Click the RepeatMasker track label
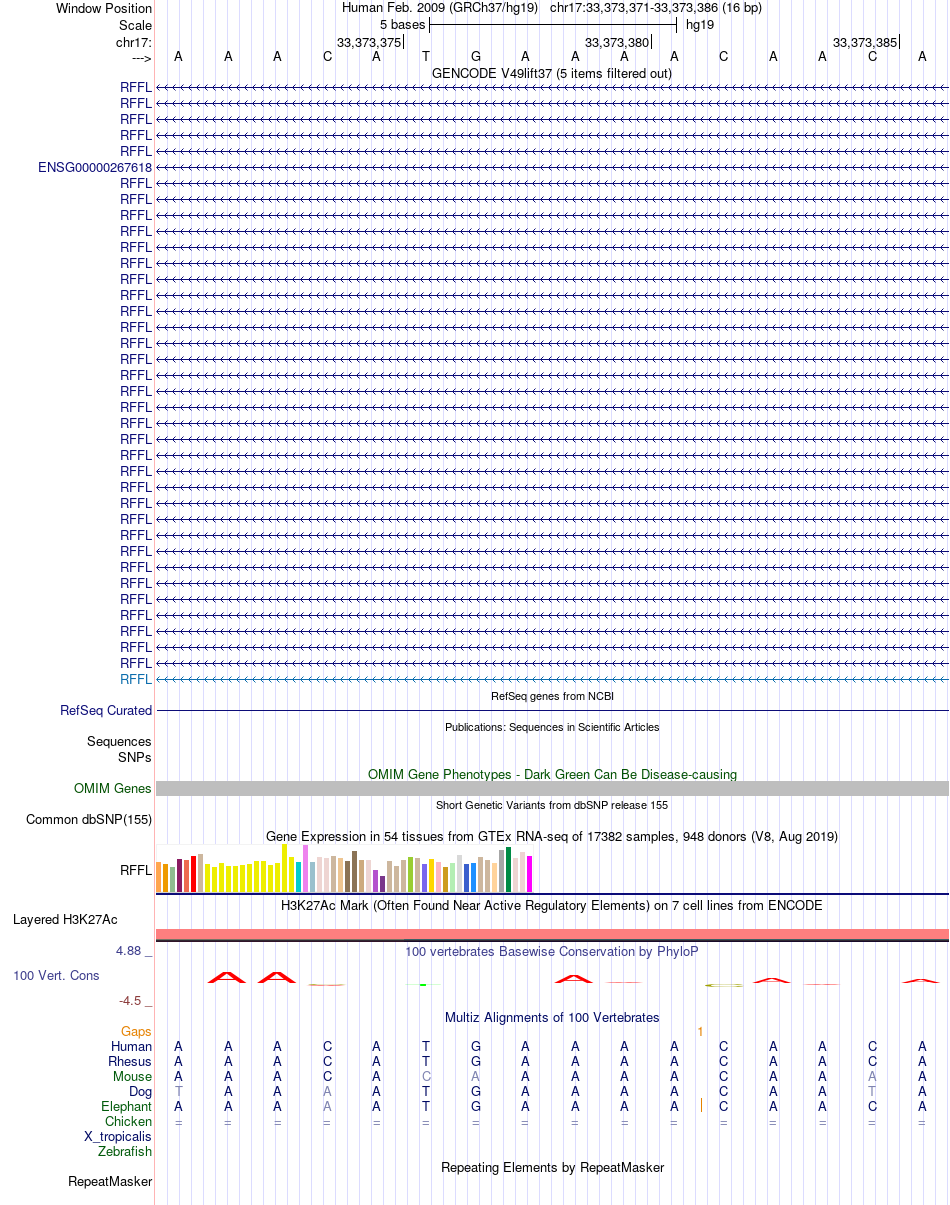The image size is (950, 1205). tap(110, 1182)
